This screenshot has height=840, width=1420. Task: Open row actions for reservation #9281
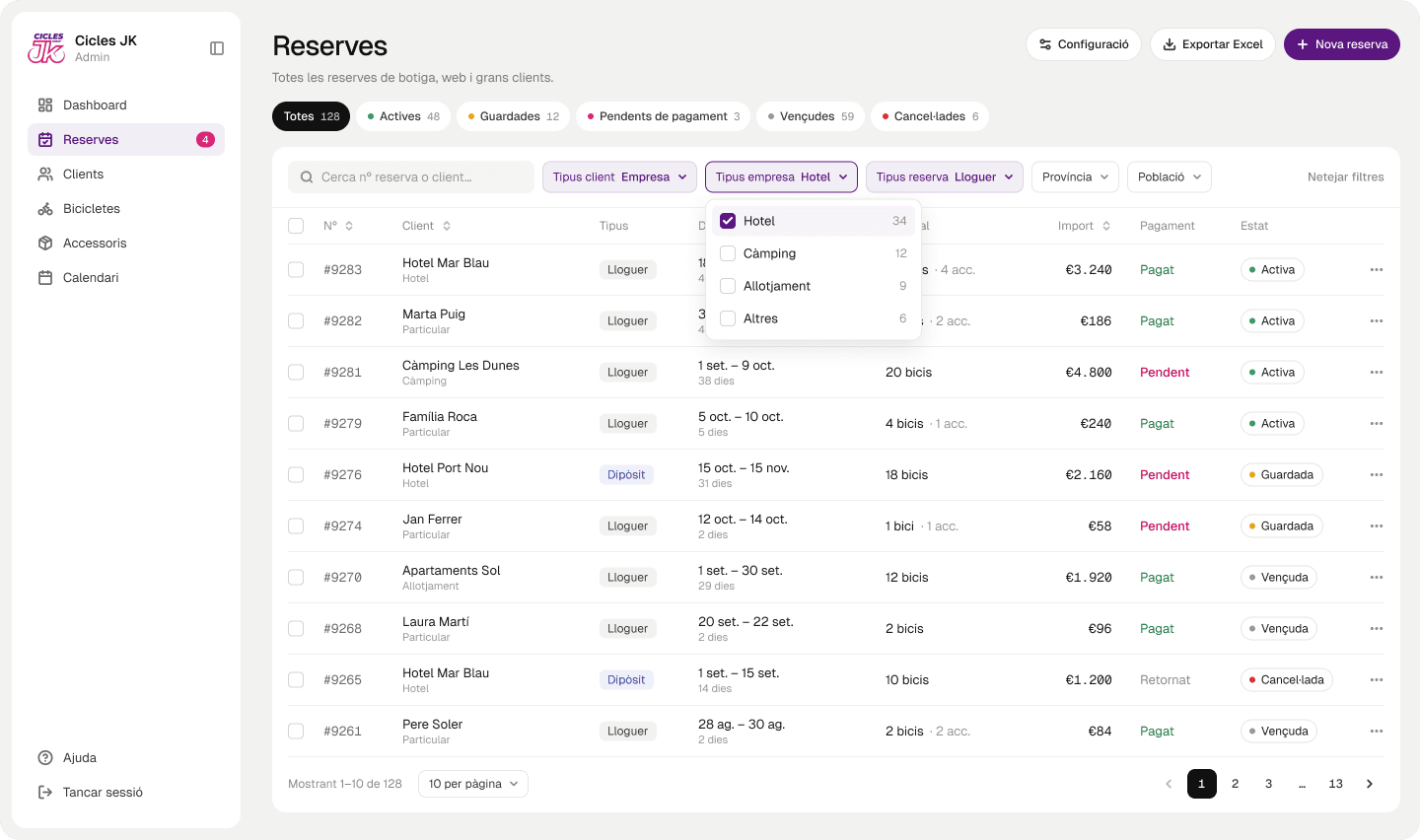pyautogui.click(x=1377, y=373)
